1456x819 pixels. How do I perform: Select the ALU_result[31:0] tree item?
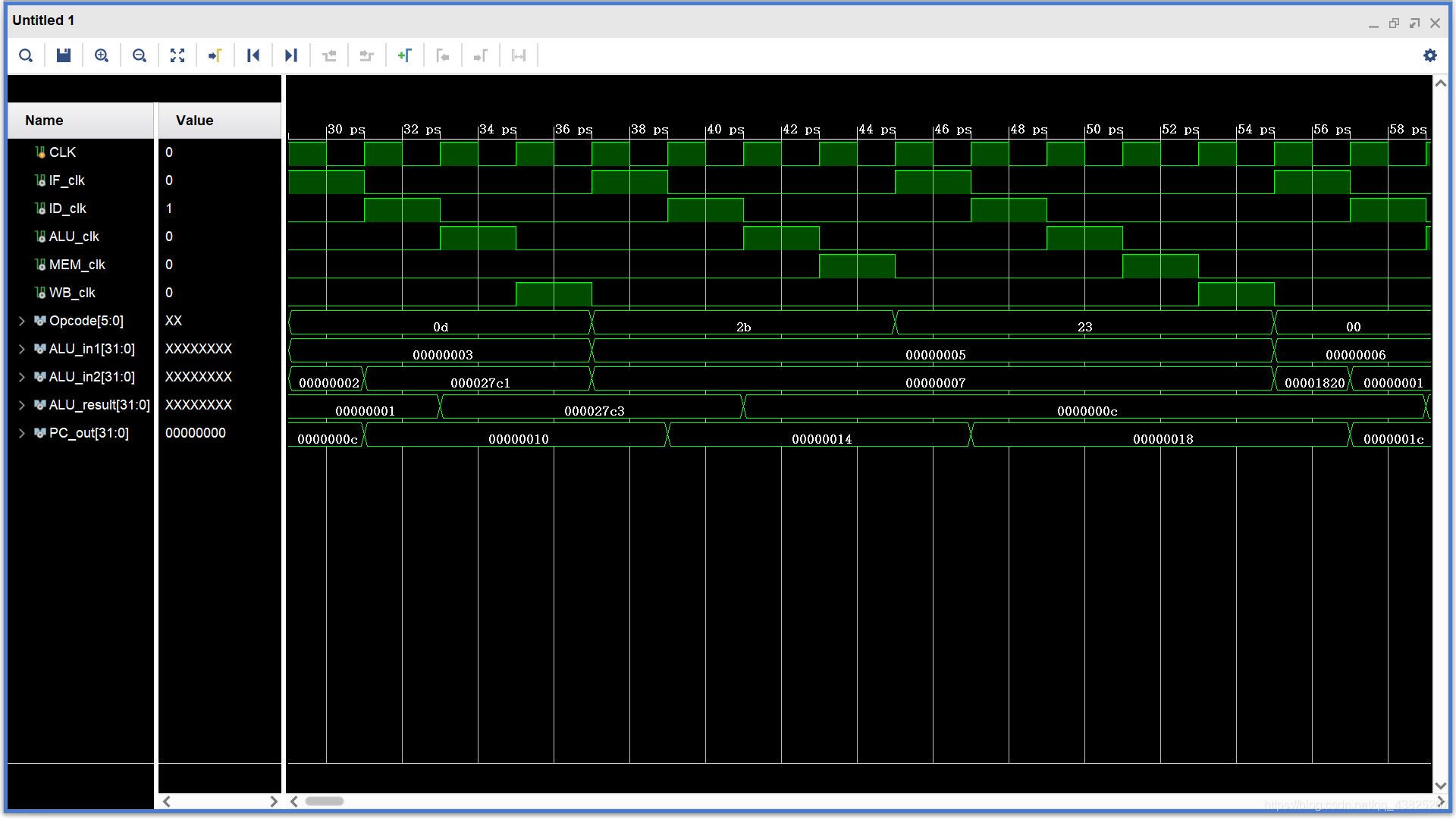99,404
